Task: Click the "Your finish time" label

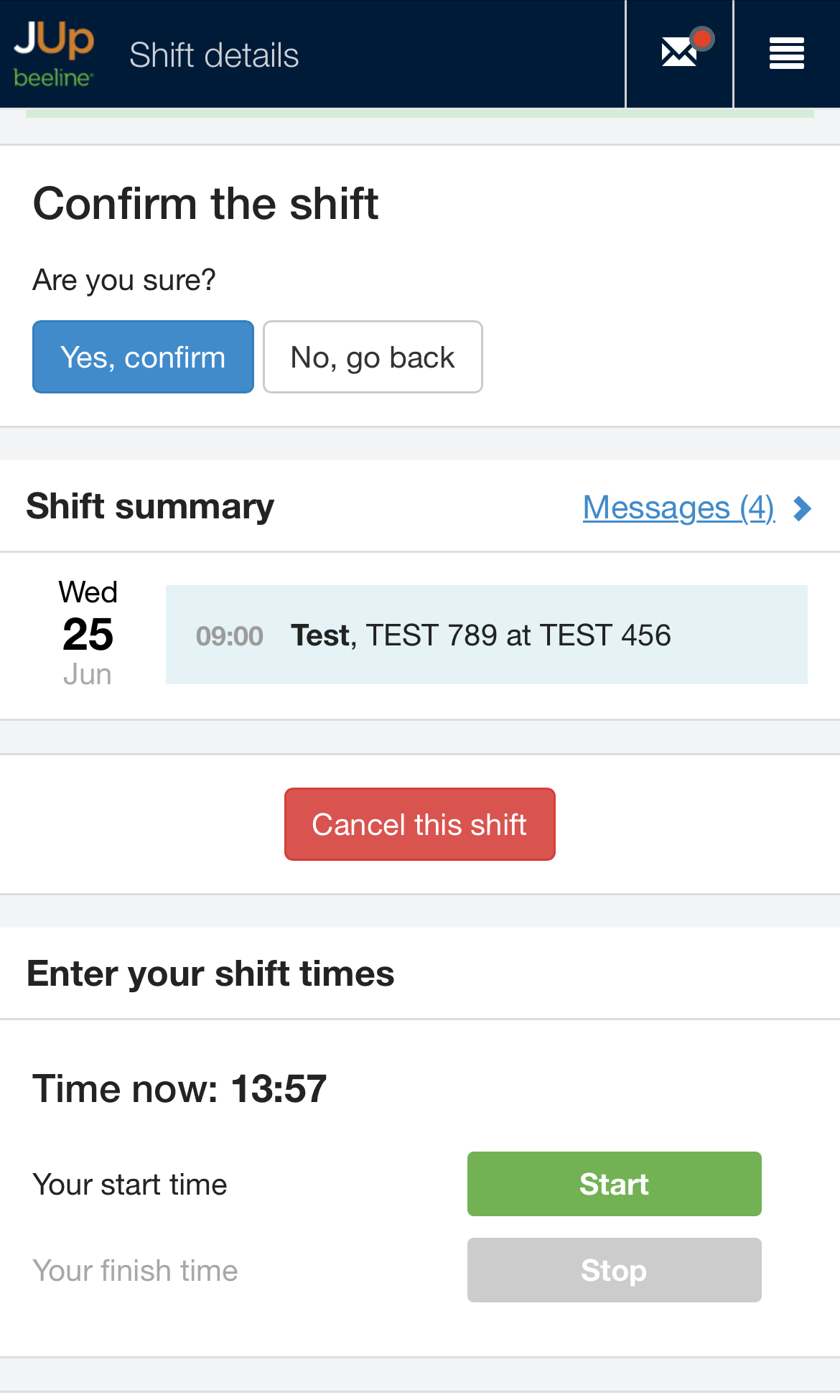Action: 135,1271
